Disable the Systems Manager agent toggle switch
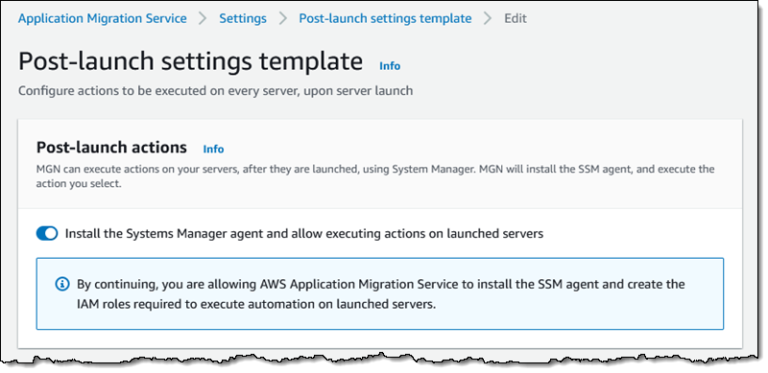The height and width of the screenshot is (373, 768). pyautogui.click(x=47, y=233)
